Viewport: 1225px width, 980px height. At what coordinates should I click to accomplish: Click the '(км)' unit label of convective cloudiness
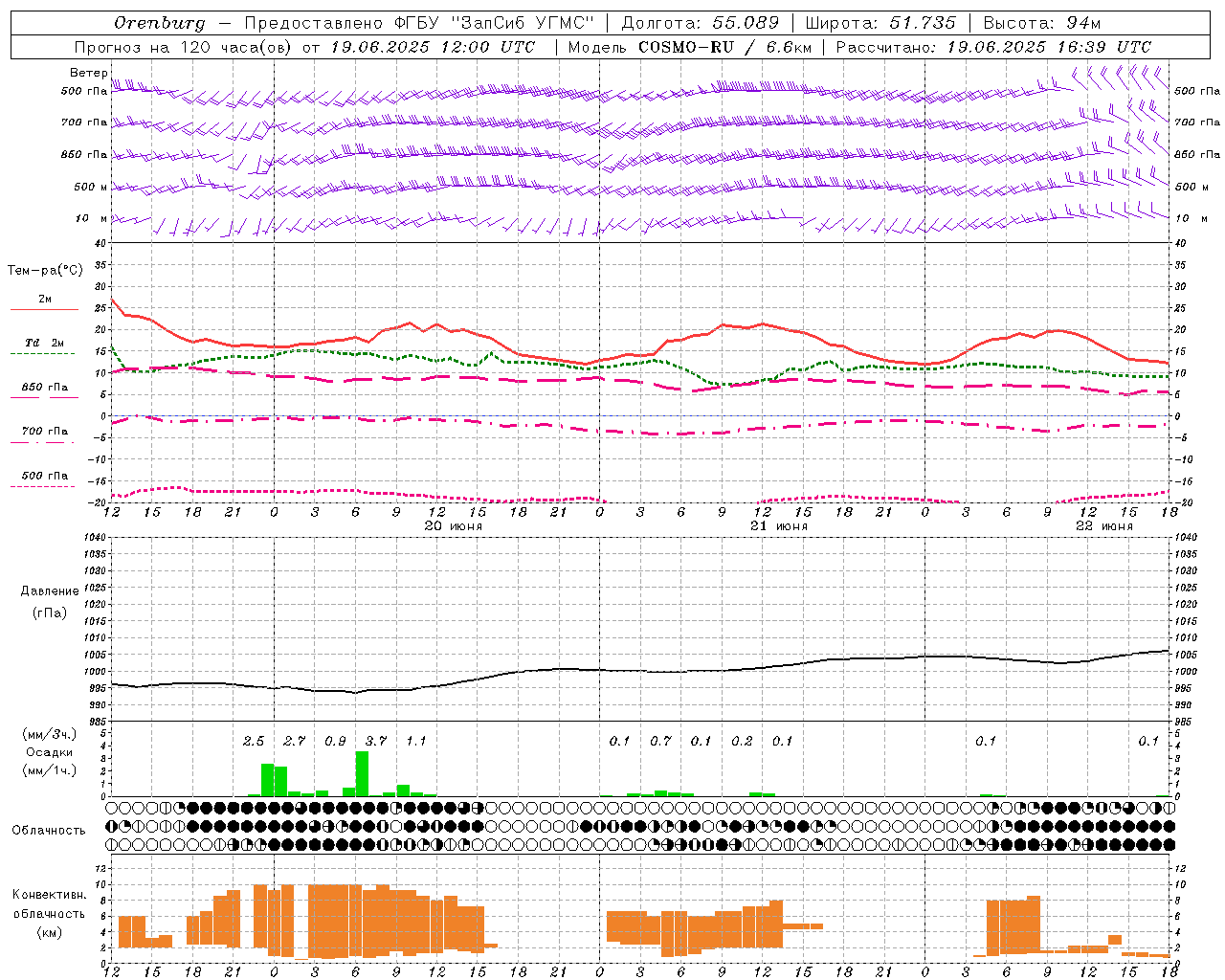50,932
